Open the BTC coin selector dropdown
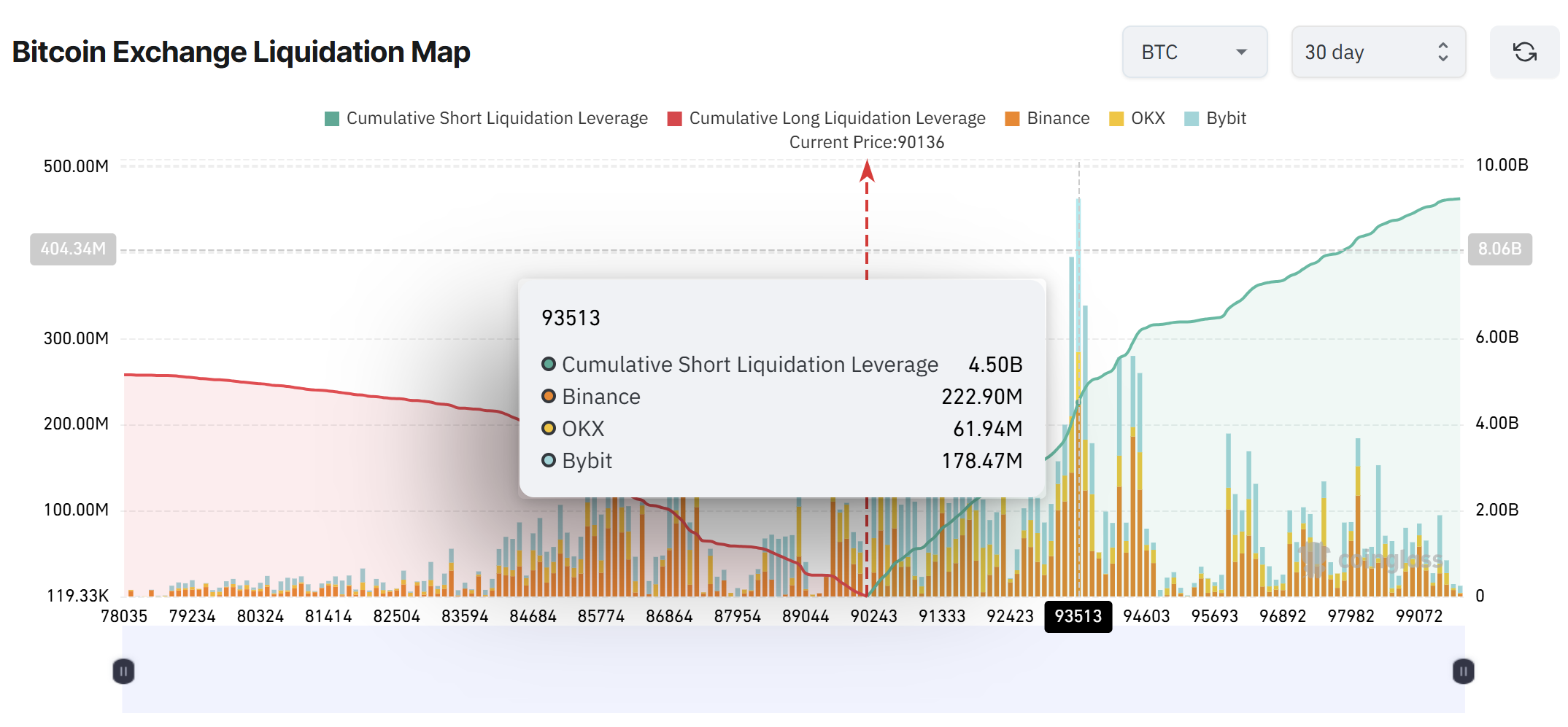Viewport: 1568px width, 727px height. click(1194, 52)
